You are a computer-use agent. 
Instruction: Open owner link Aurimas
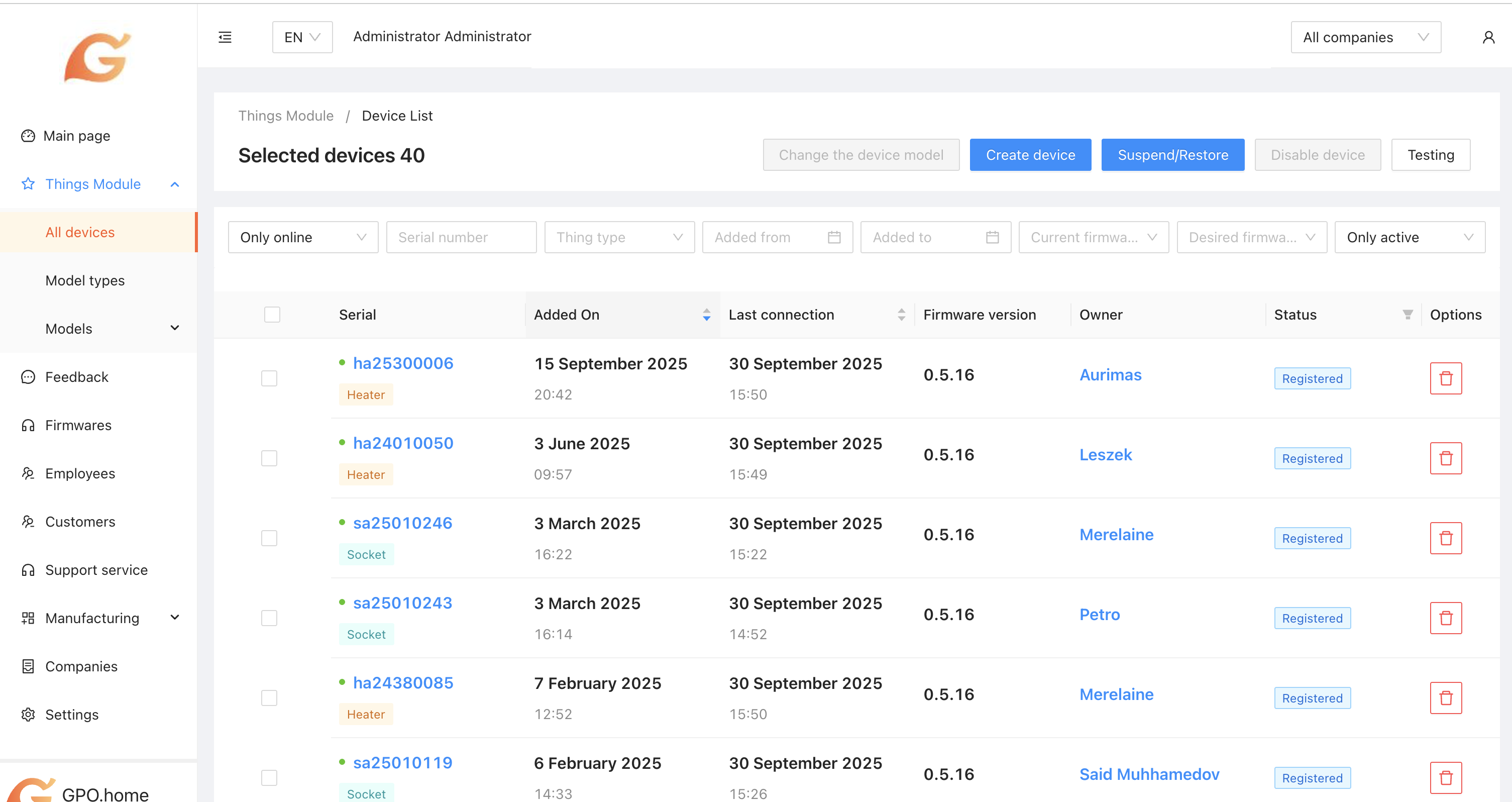tap(1110, 374)
